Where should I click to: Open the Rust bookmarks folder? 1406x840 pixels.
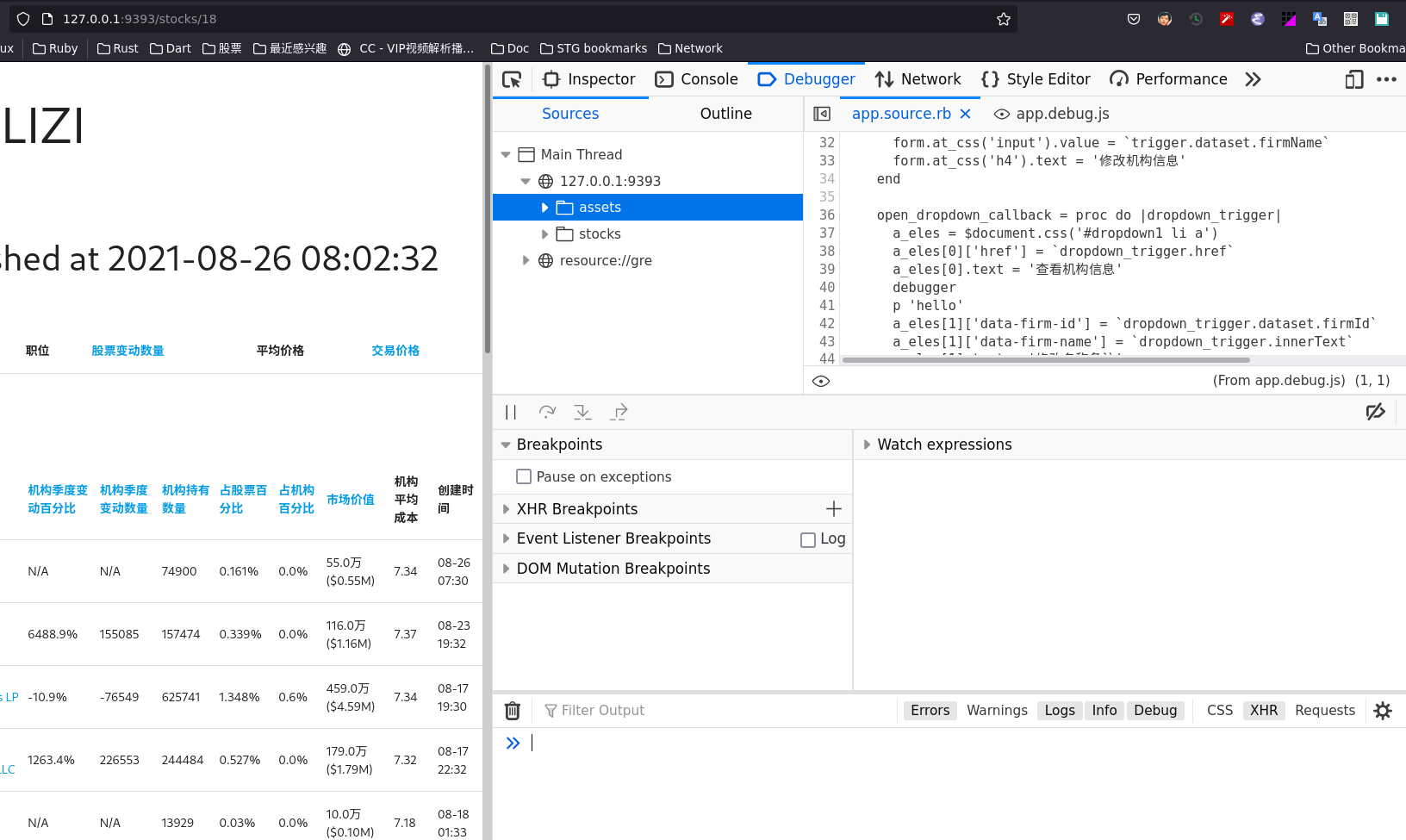click(x=118, y=48)
